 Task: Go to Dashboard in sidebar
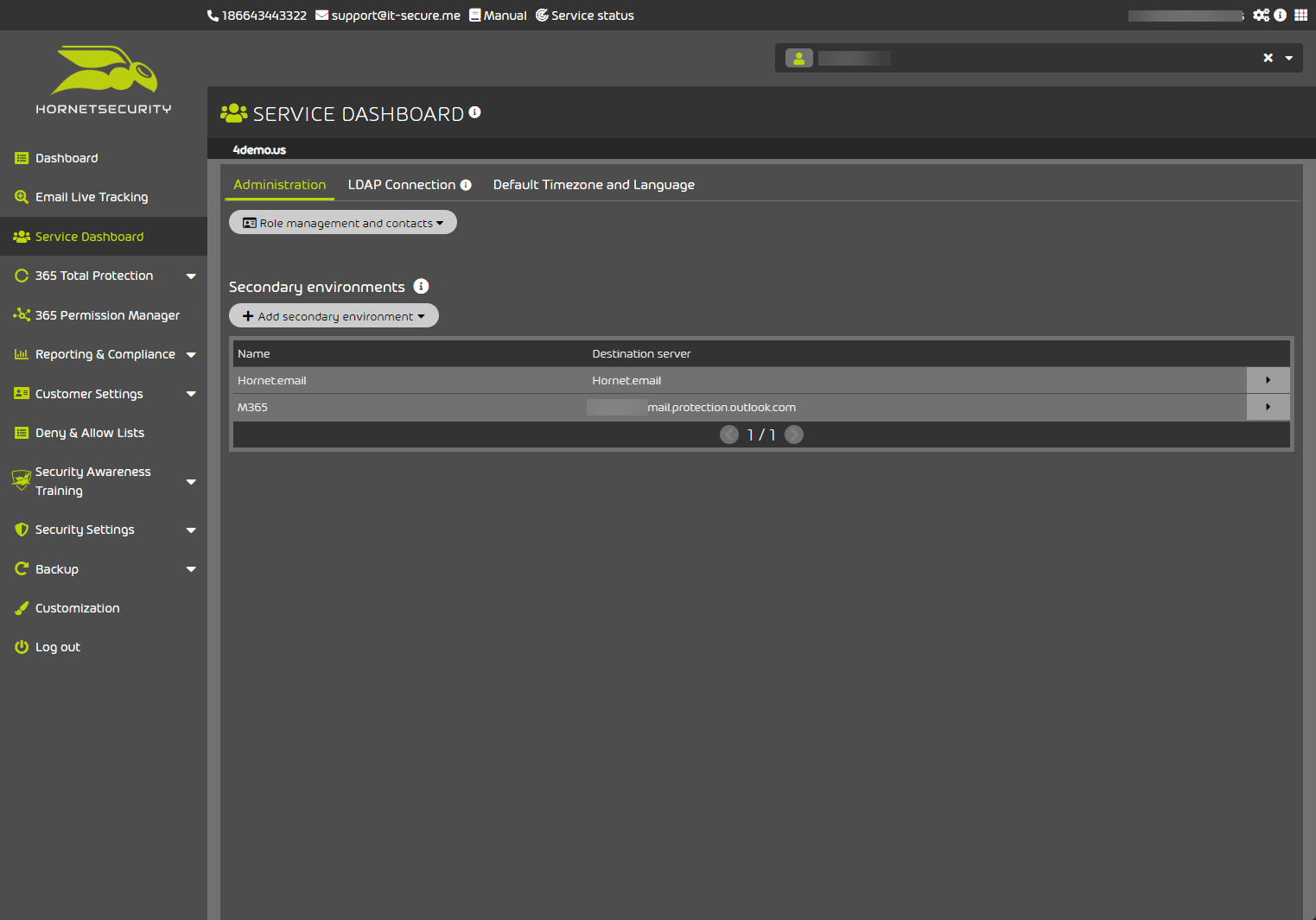pos(67,158)
